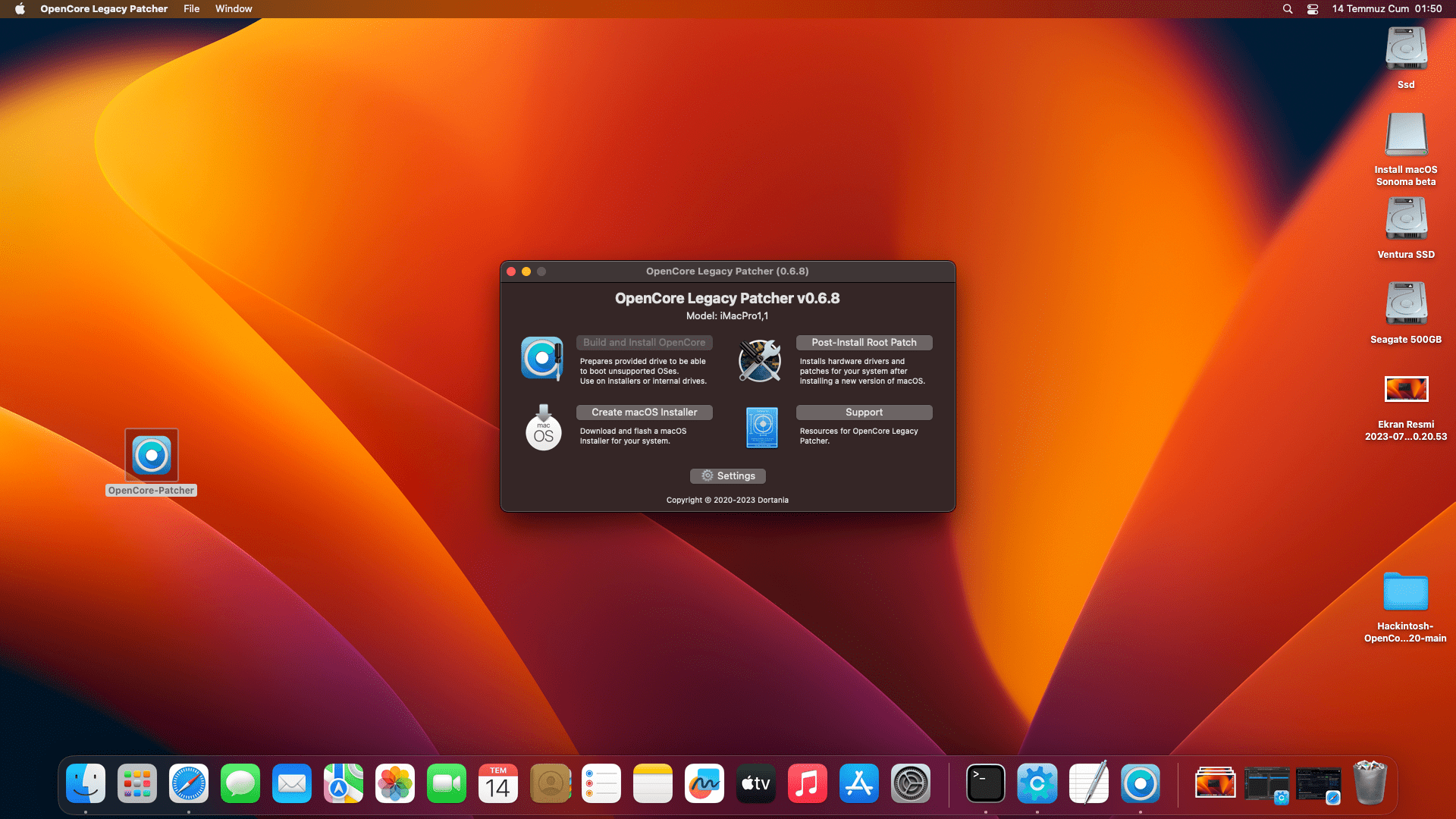Click the Ekran Resmi screenshot thumbnail
Screen dimensions: 1456x819
1406,390
